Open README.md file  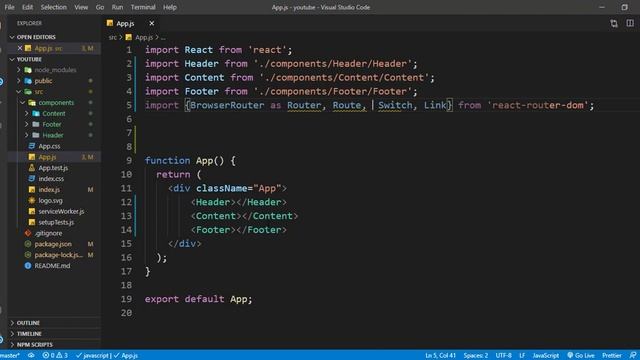[x=52, y=266]
